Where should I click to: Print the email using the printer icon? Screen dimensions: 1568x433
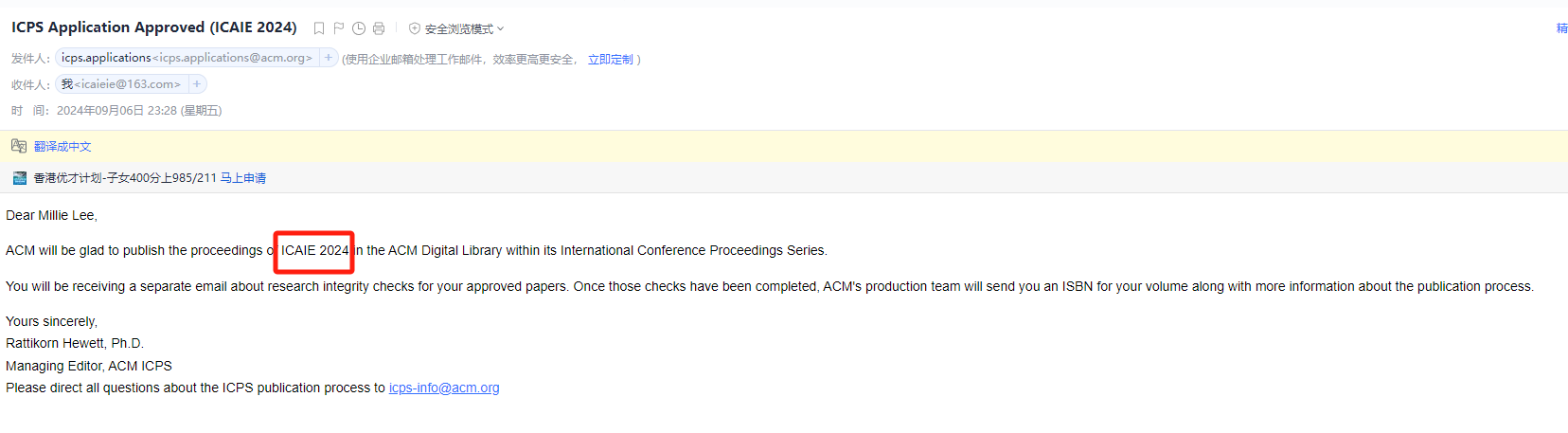point(379,28)
